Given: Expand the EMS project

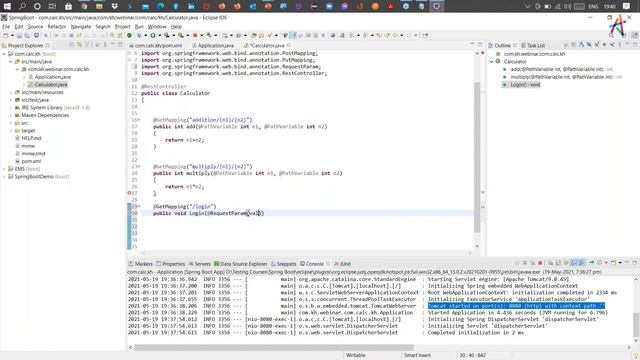Looking at the screenshot, I should click(4, 169).
